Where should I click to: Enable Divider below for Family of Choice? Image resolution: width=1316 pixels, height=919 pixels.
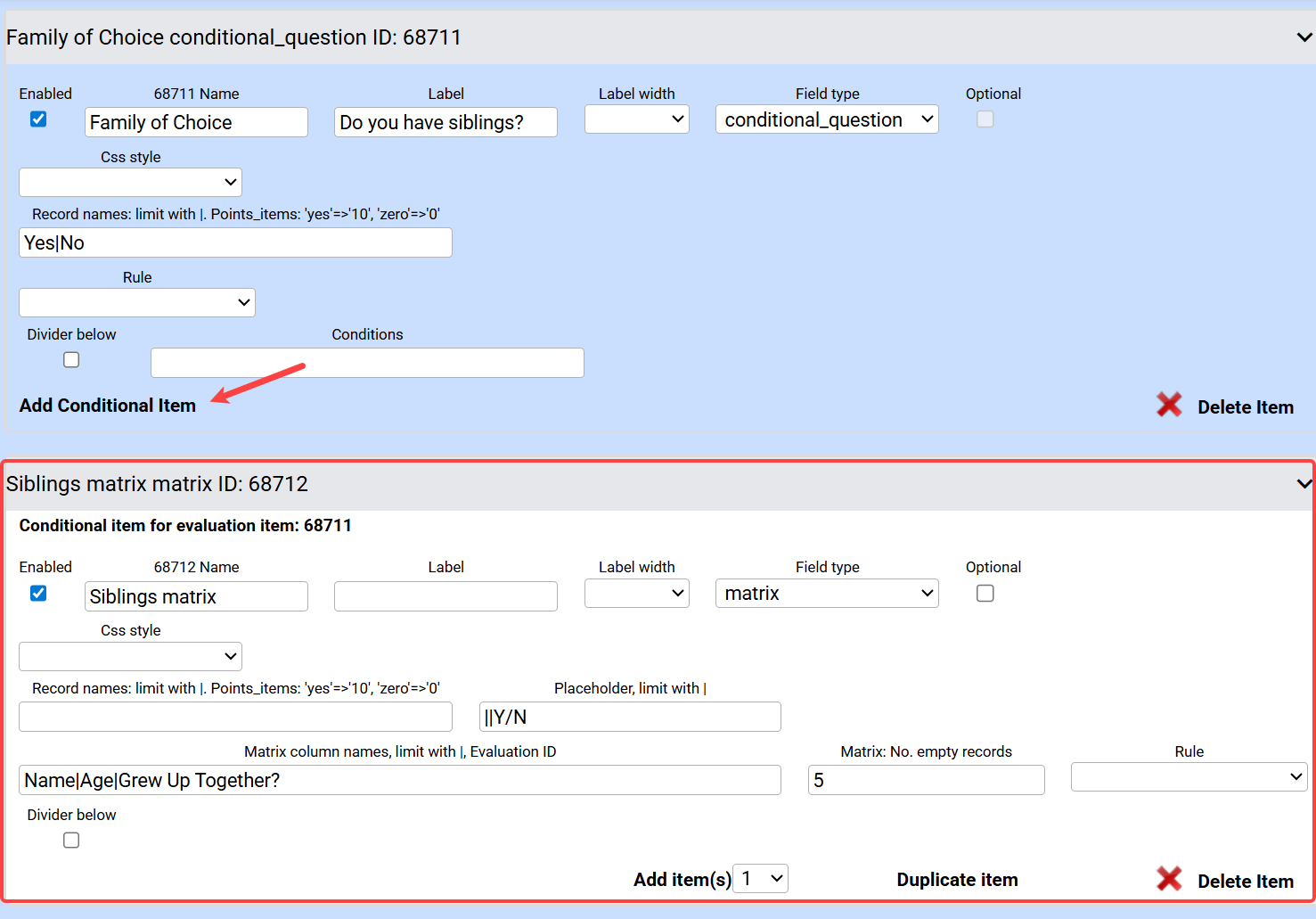(71, 360)
